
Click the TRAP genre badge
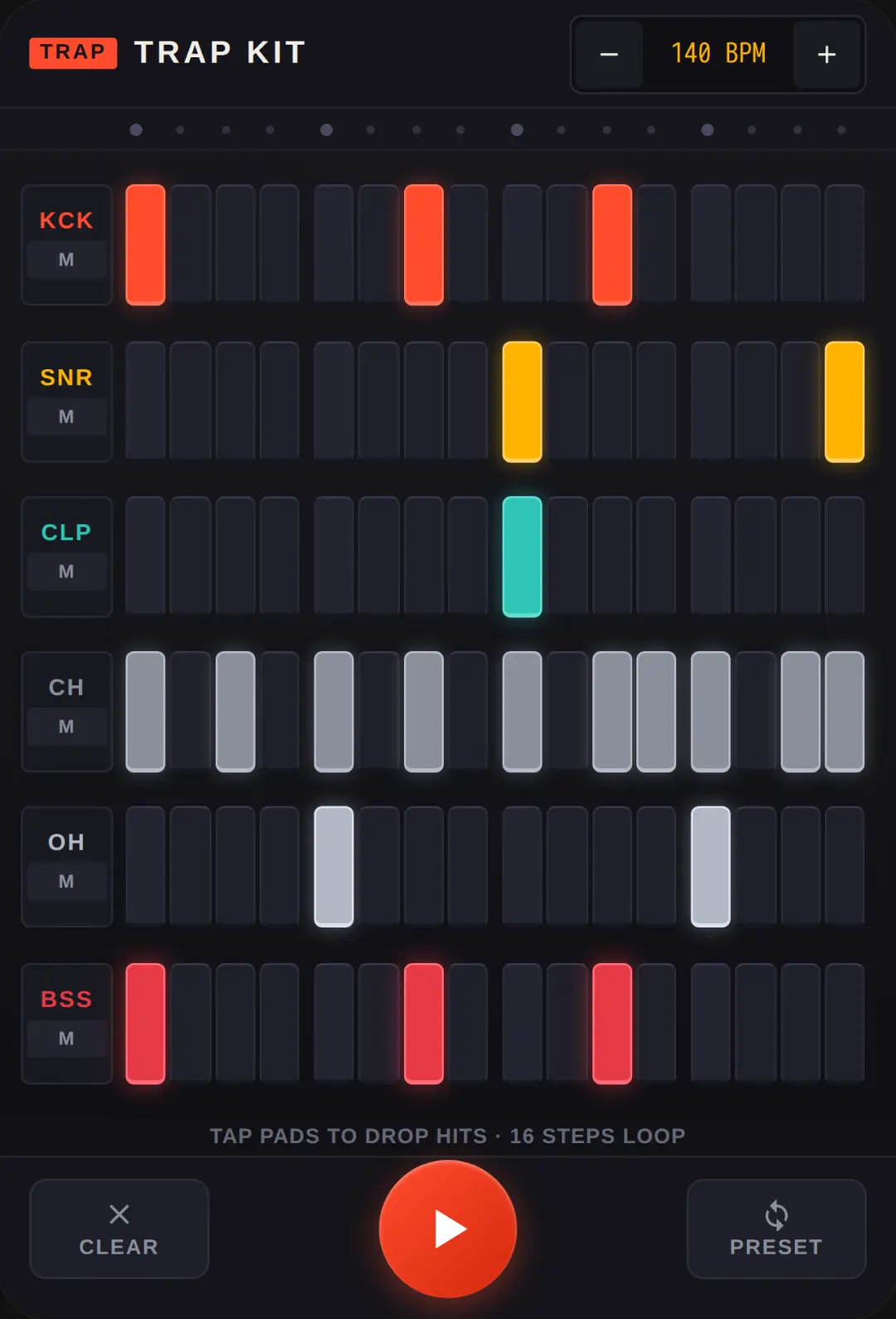click(73, 52)
